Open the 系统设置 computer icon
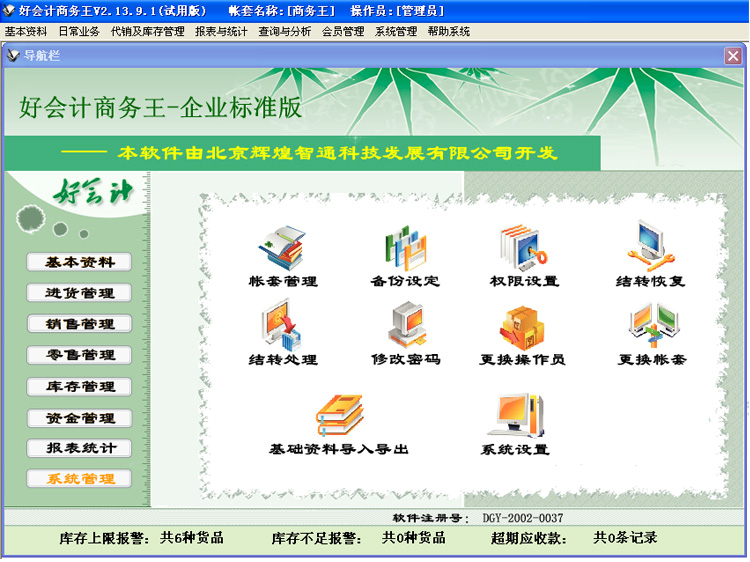 click(517, 415)
